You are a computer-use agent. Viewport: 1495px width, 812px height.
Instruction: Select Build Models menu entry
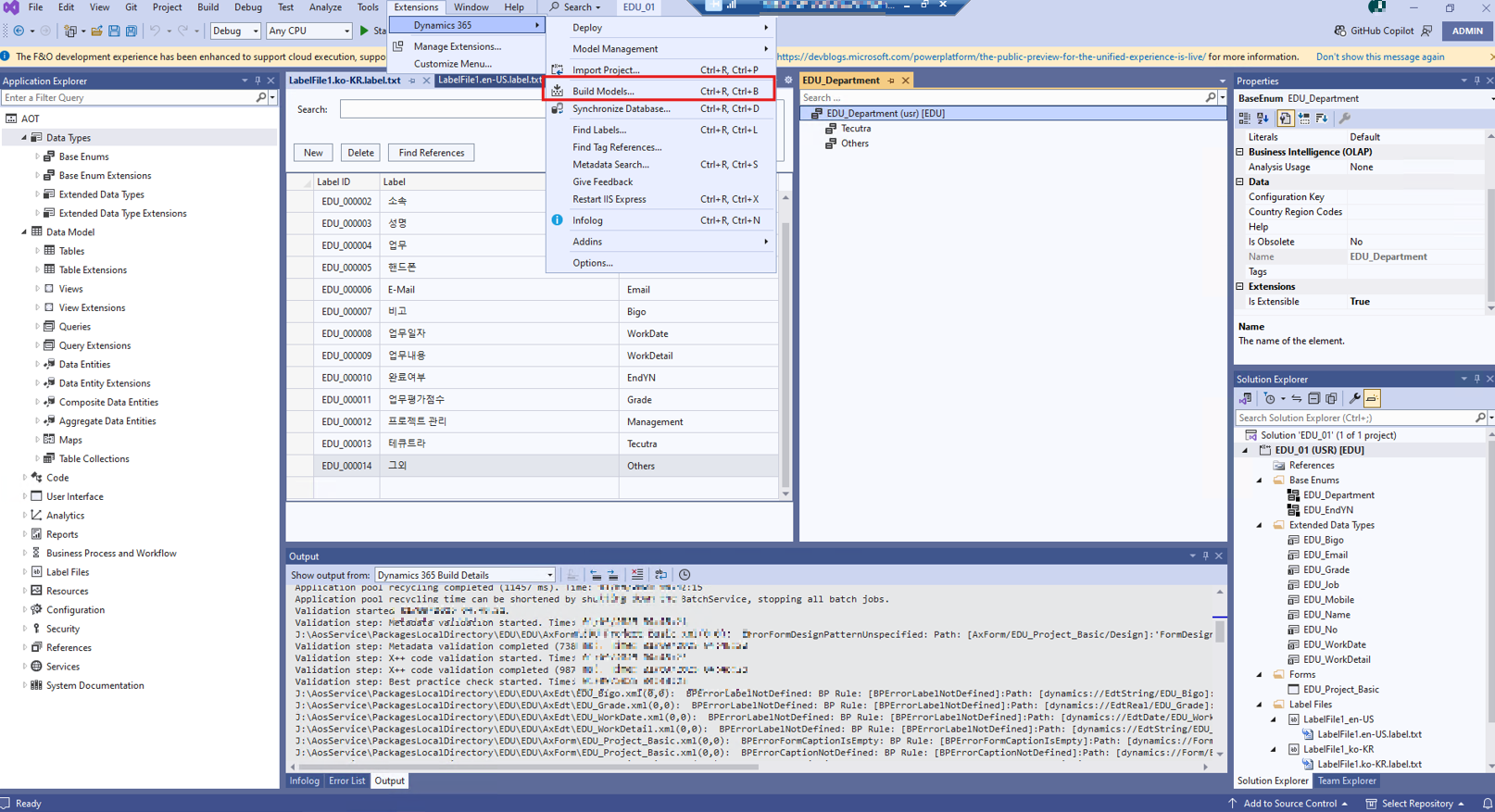[660, 91]
